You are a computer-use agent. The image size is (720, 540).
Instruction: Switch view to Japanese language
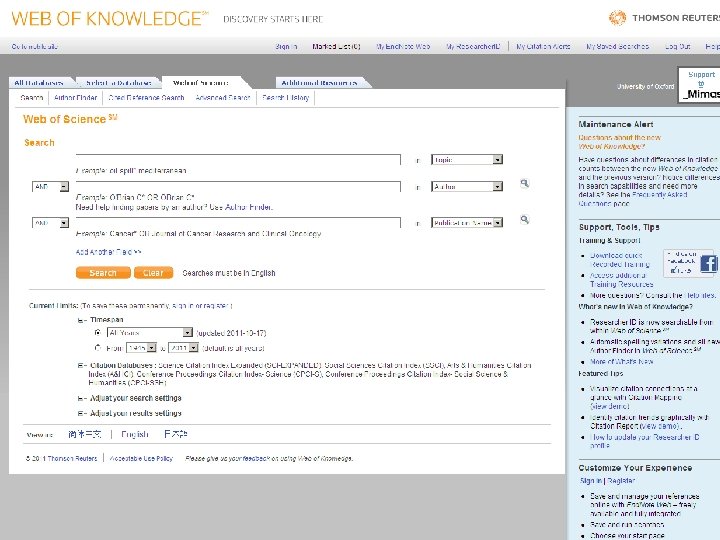coord(176,434)
